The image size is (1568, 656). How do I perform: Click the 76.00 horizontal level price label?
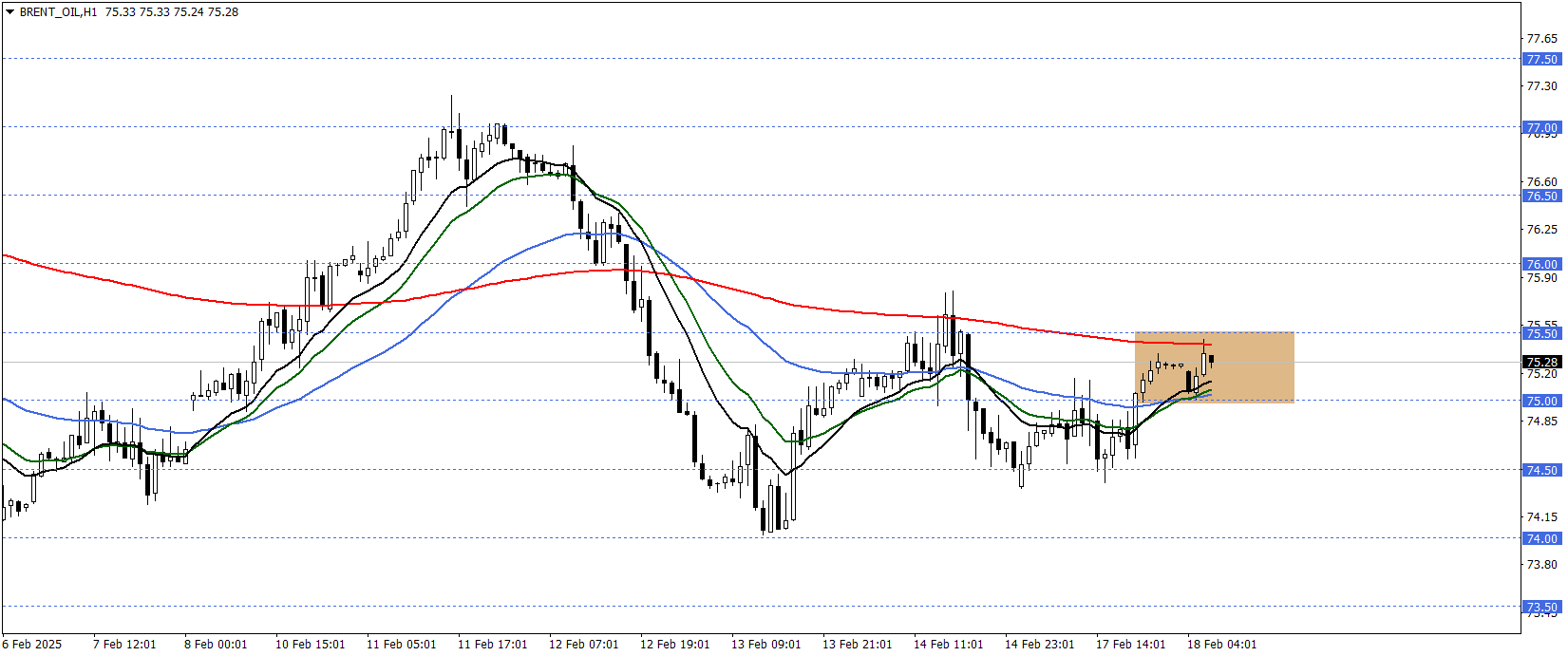point(1541,264)
